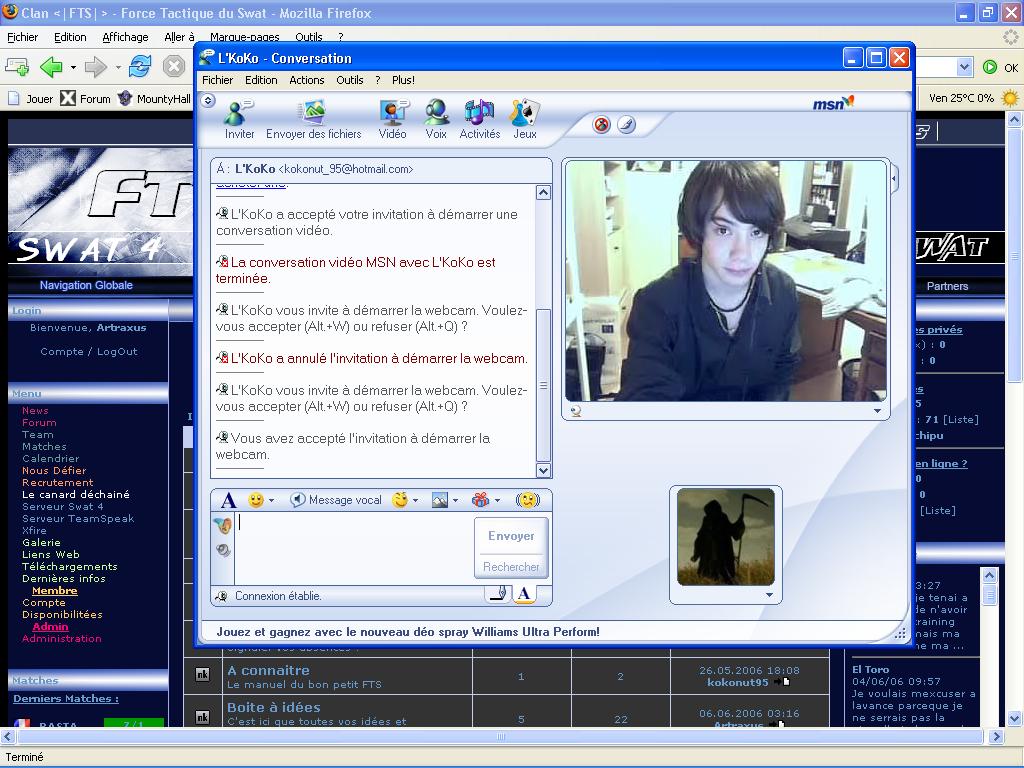Click the Envoyer send button
The image size is (1024, 768).
click(x=511, y=536)
